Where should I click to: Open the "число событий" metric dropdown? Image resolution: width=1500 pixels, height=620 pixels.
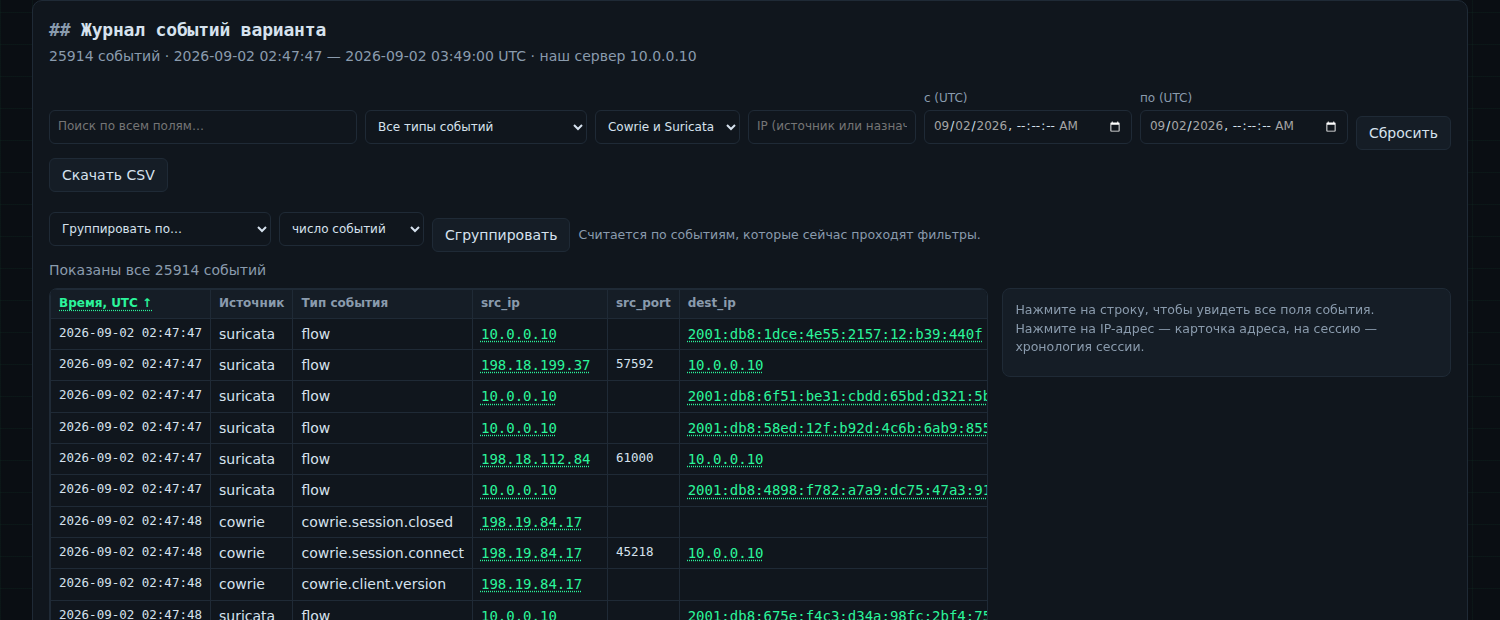coord(351,229)
